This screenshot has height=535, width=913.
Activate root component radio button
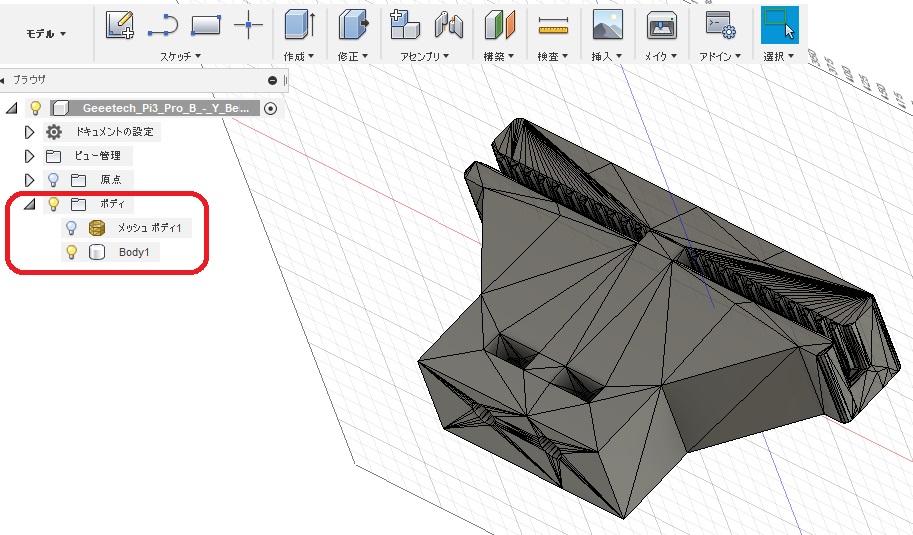(x=270, y=108)
